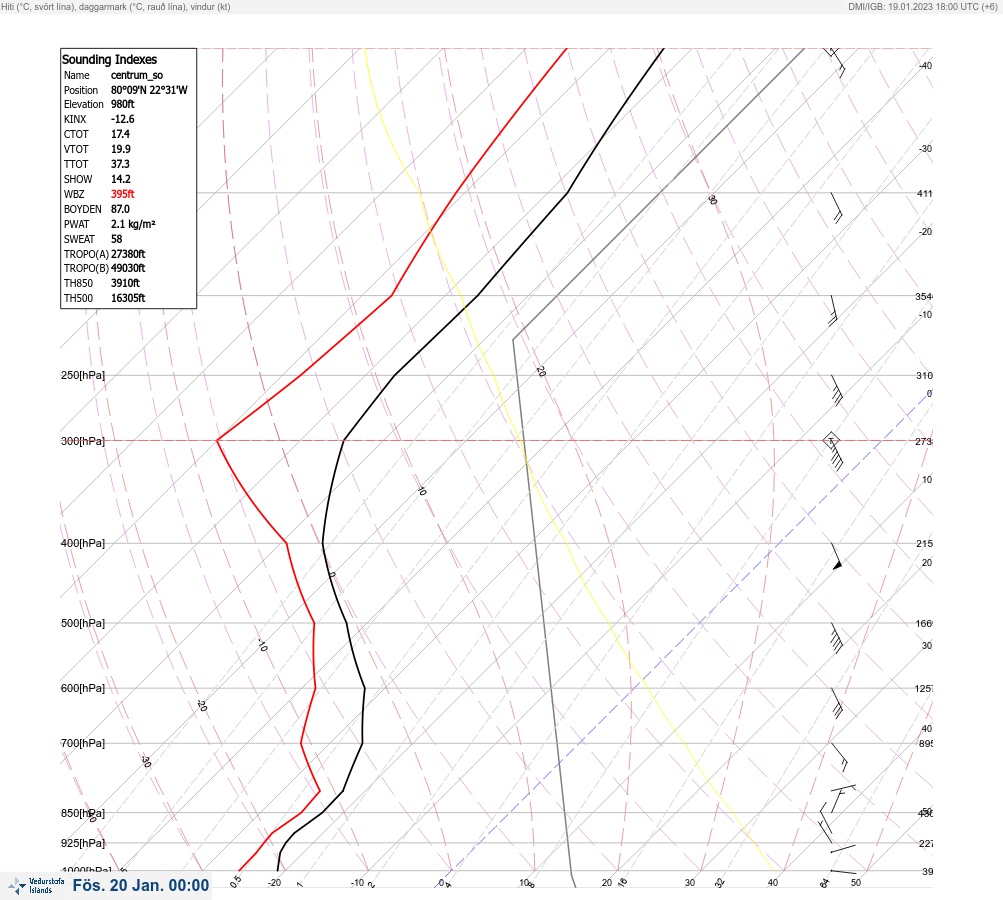Click the wind barb at 700 hPa level

click(x=839, y=757)
